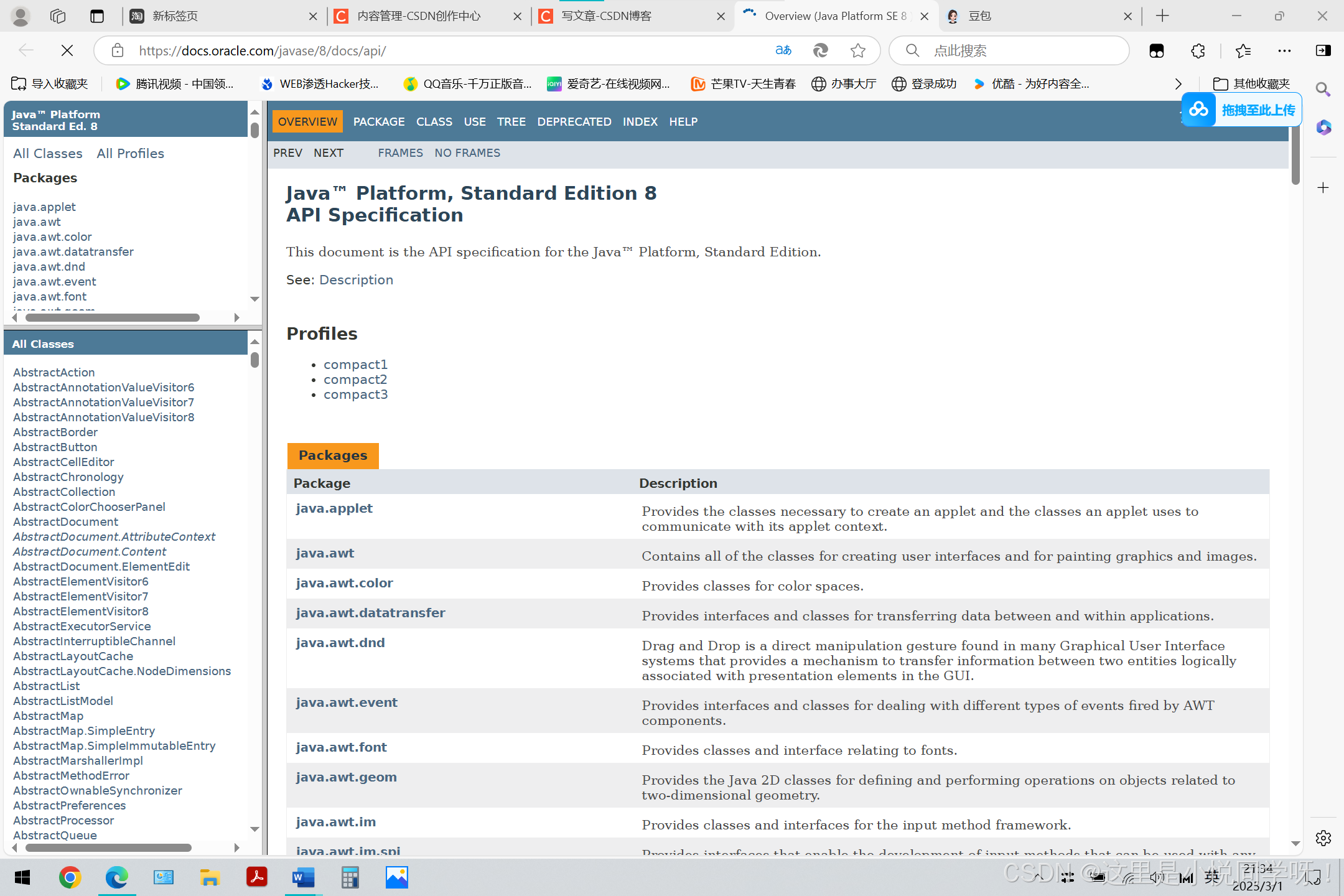Open the Edge settings ellipsis menu
Screen dimensions: 1344x896
1284,50
